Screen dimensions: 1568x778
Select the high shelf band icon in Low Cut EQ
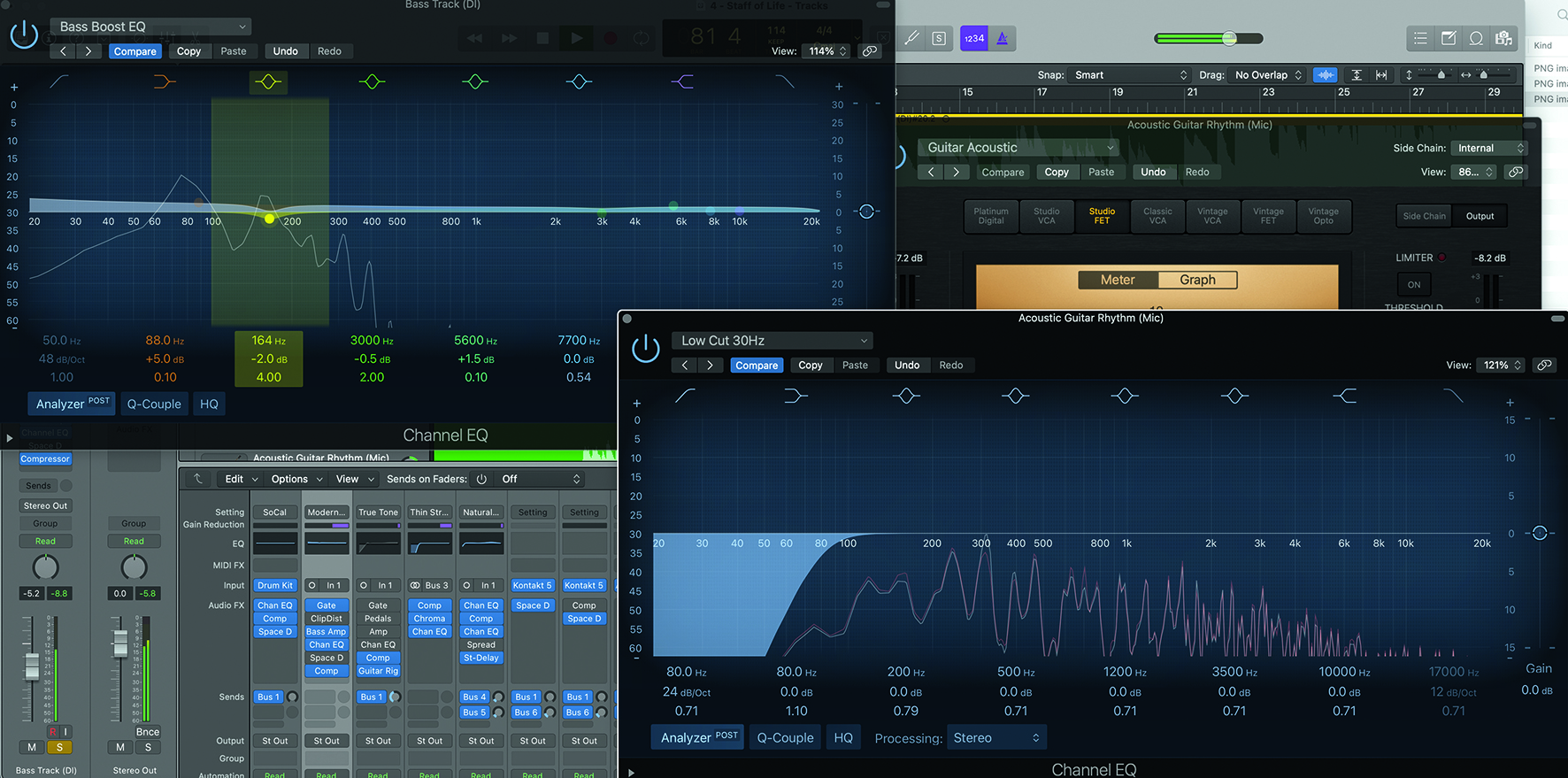pos(1344,396)
